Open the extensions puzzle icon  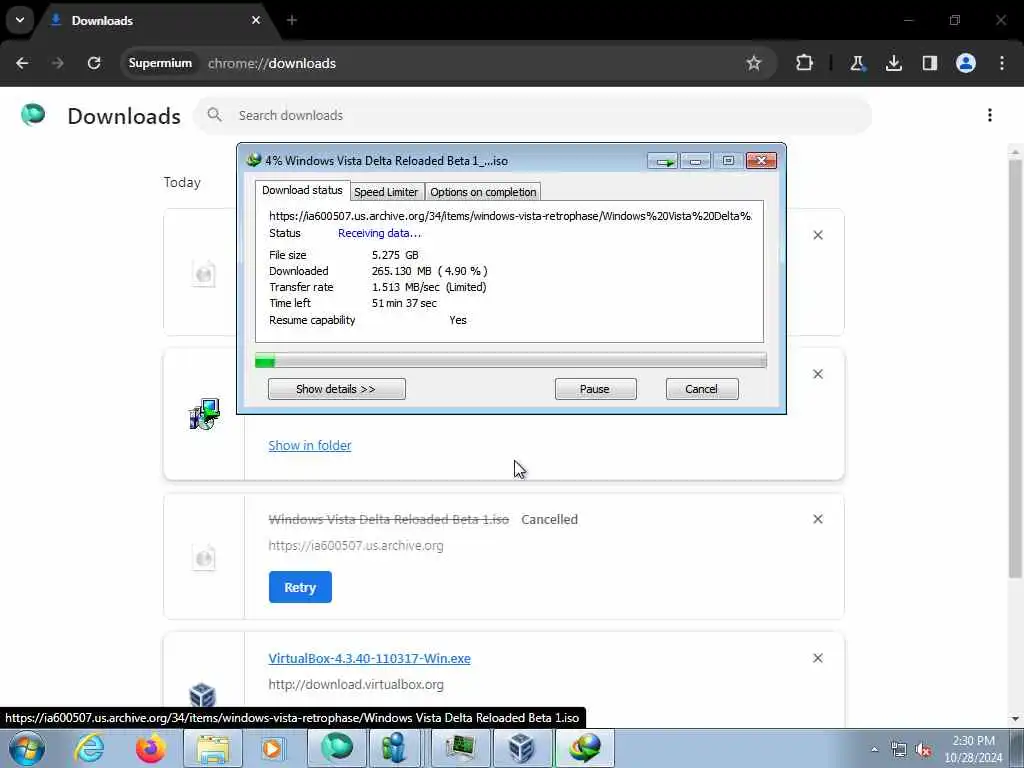pos(805,63)
